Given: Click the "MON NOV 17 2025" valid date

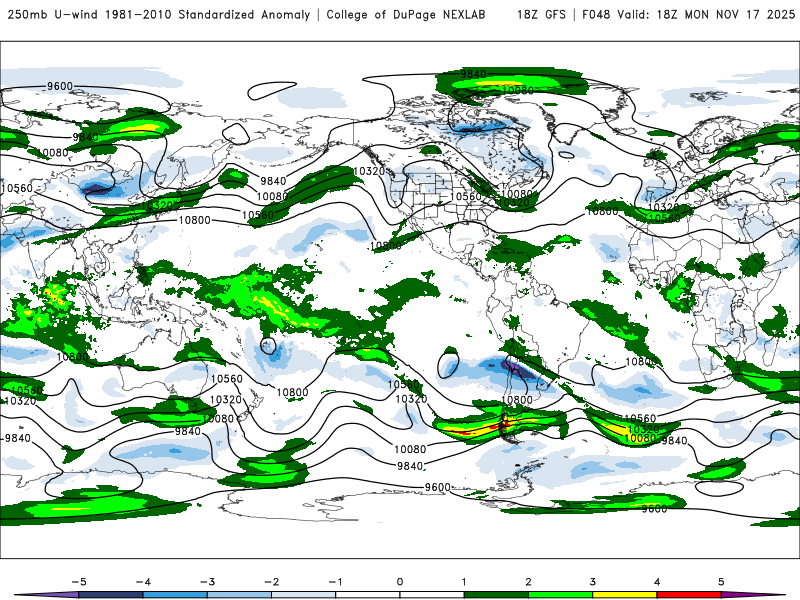Looking at the screenshot, I should pos(739,14).
